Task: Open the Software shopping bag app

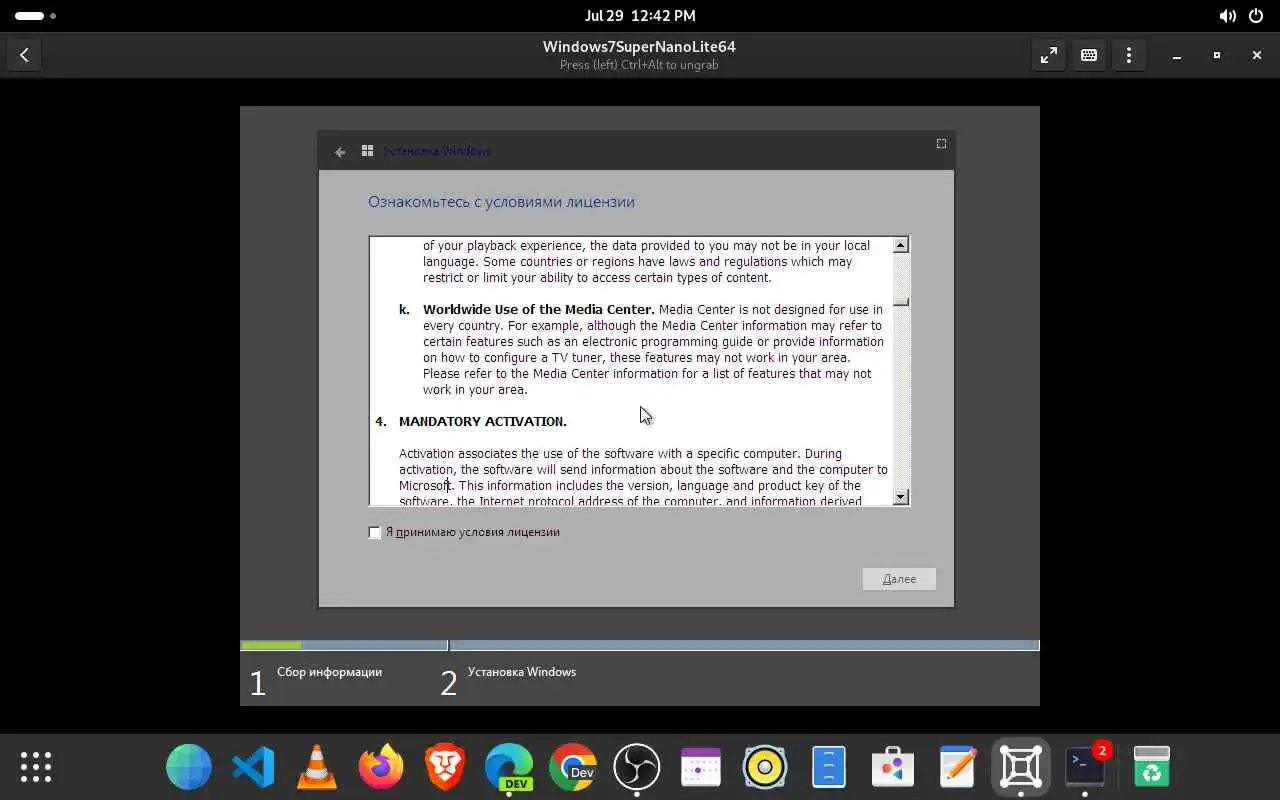Action: (893, 767)
